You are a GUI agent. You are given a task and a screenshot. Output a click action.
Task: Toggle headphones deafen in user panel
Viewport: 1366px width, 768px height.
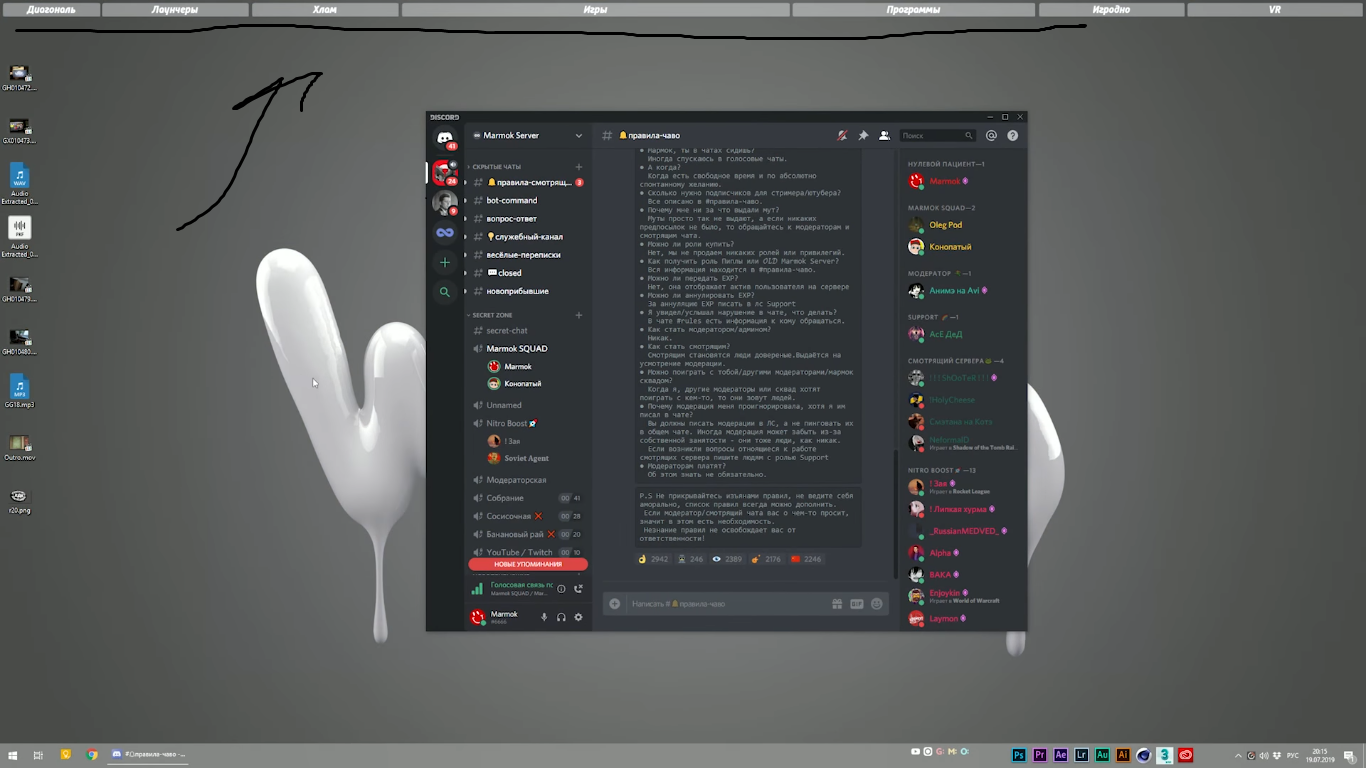(x=561, y=617)
